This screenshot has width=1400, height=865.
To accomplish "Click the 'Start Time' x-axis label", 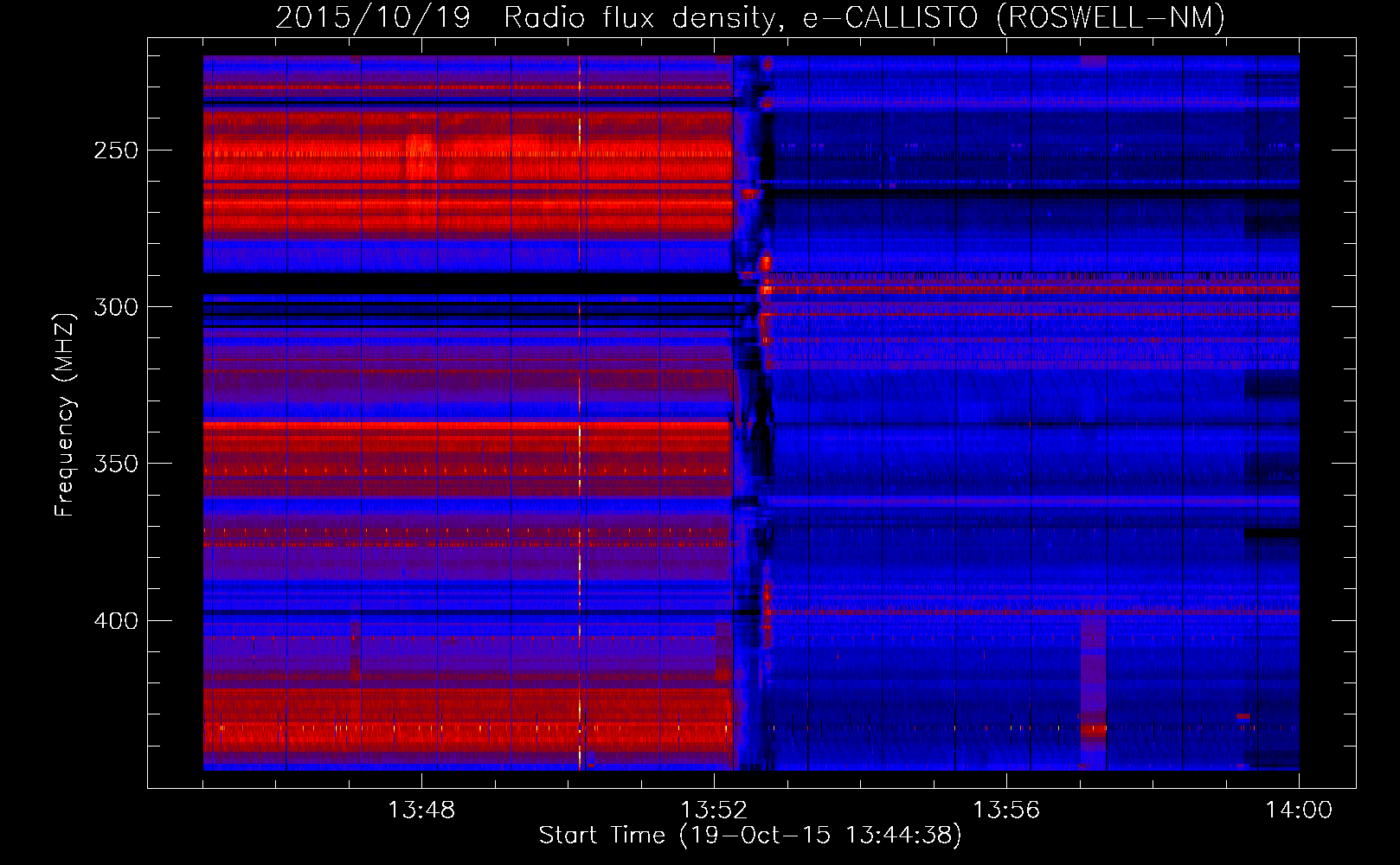I will point(602,835).
